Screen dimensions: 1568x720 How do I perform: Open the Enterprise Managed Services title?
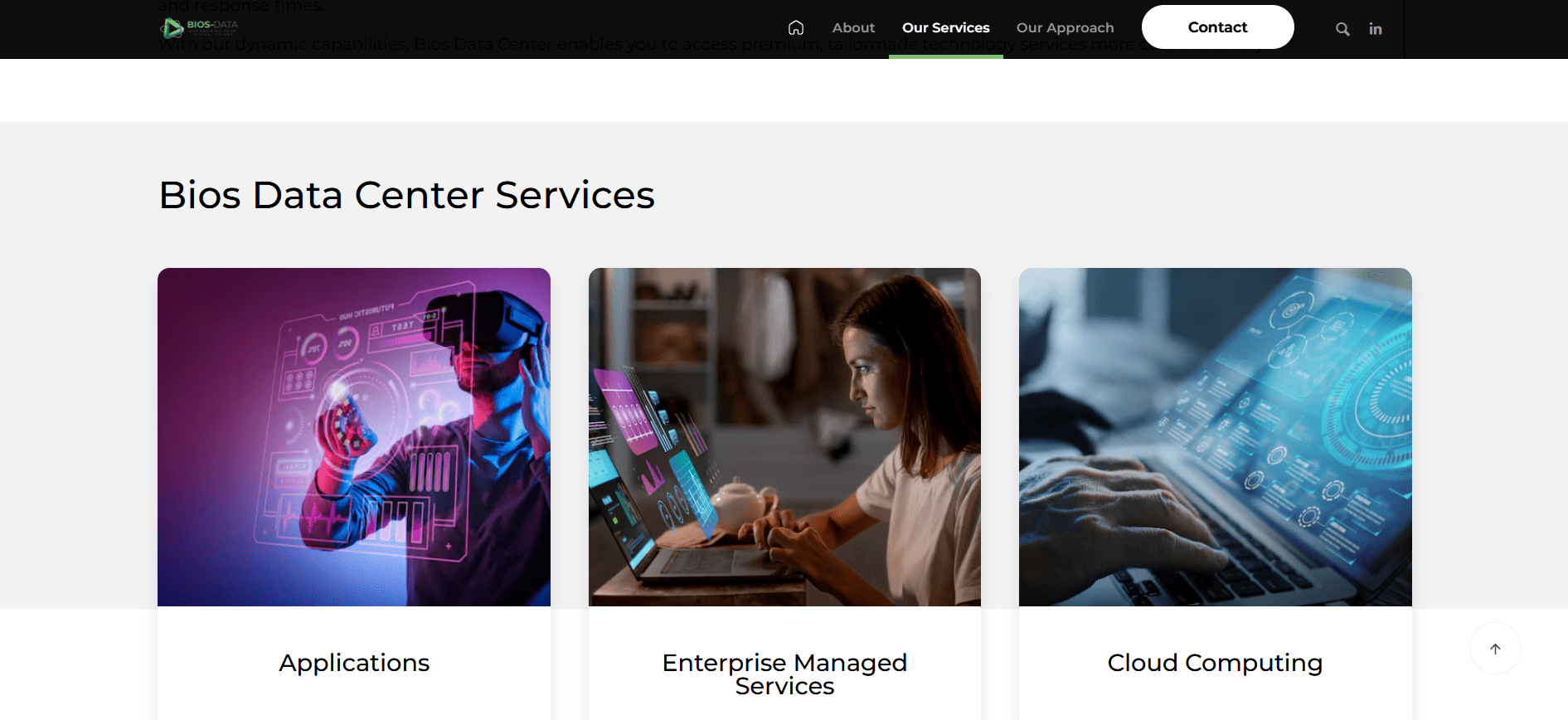tap(784, 674)
